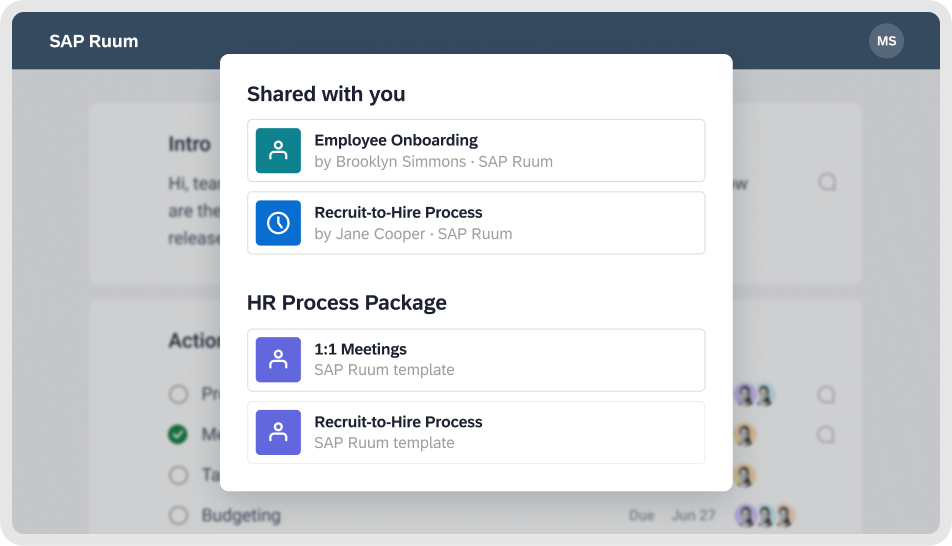Open the MS user avatar menu
Viewport: 952px width, 546px height.
pyautogui.click(x=886, y=41)
